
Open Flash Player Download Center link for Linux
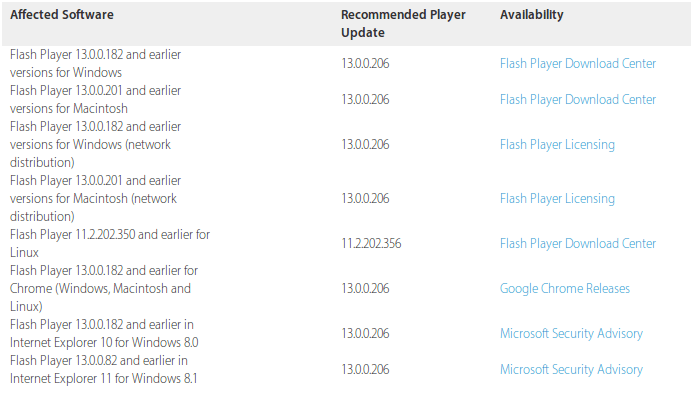[x=578, y=244]
